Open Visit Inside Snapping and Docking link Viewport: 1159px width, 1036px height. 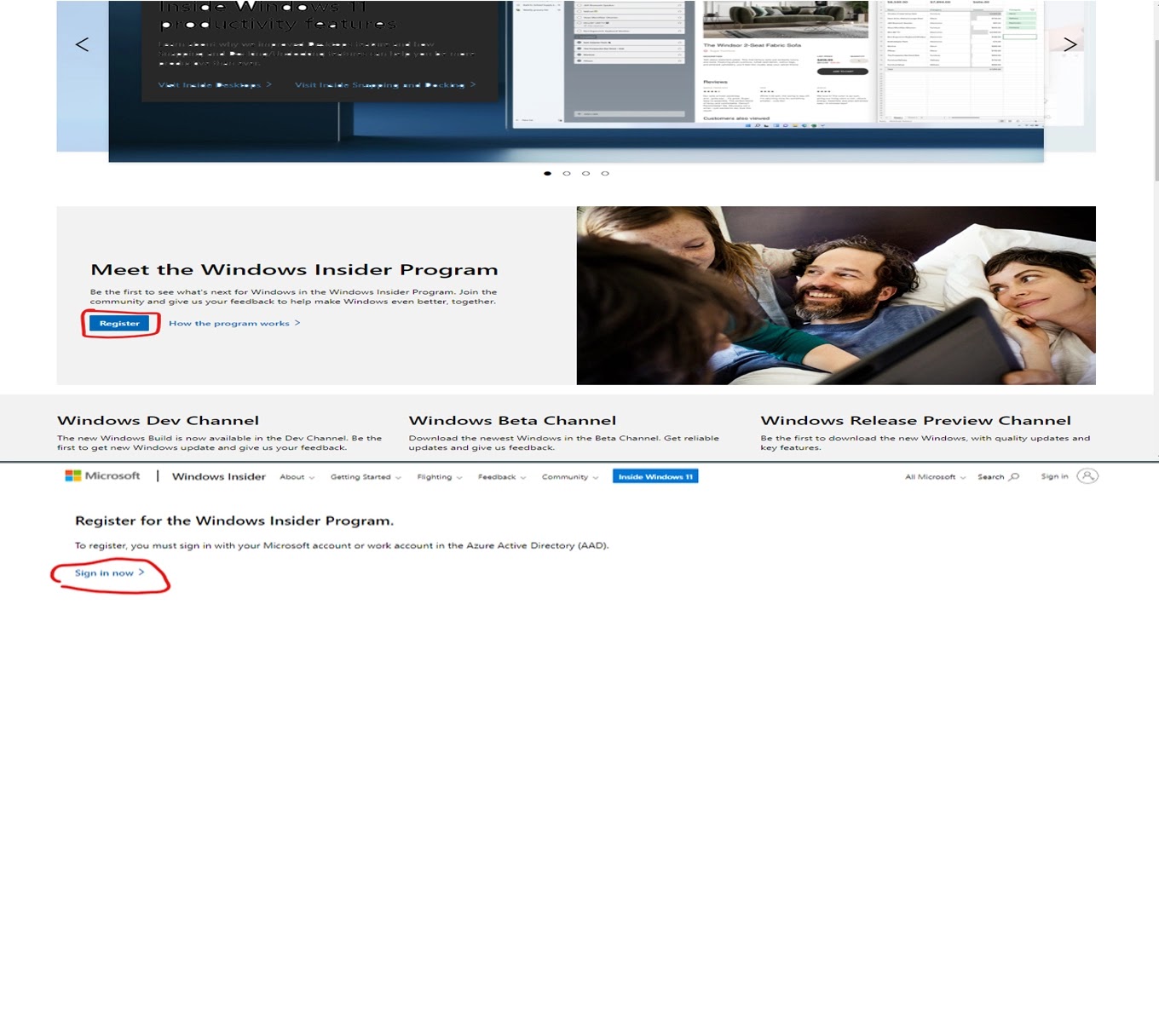coord(385,84)
